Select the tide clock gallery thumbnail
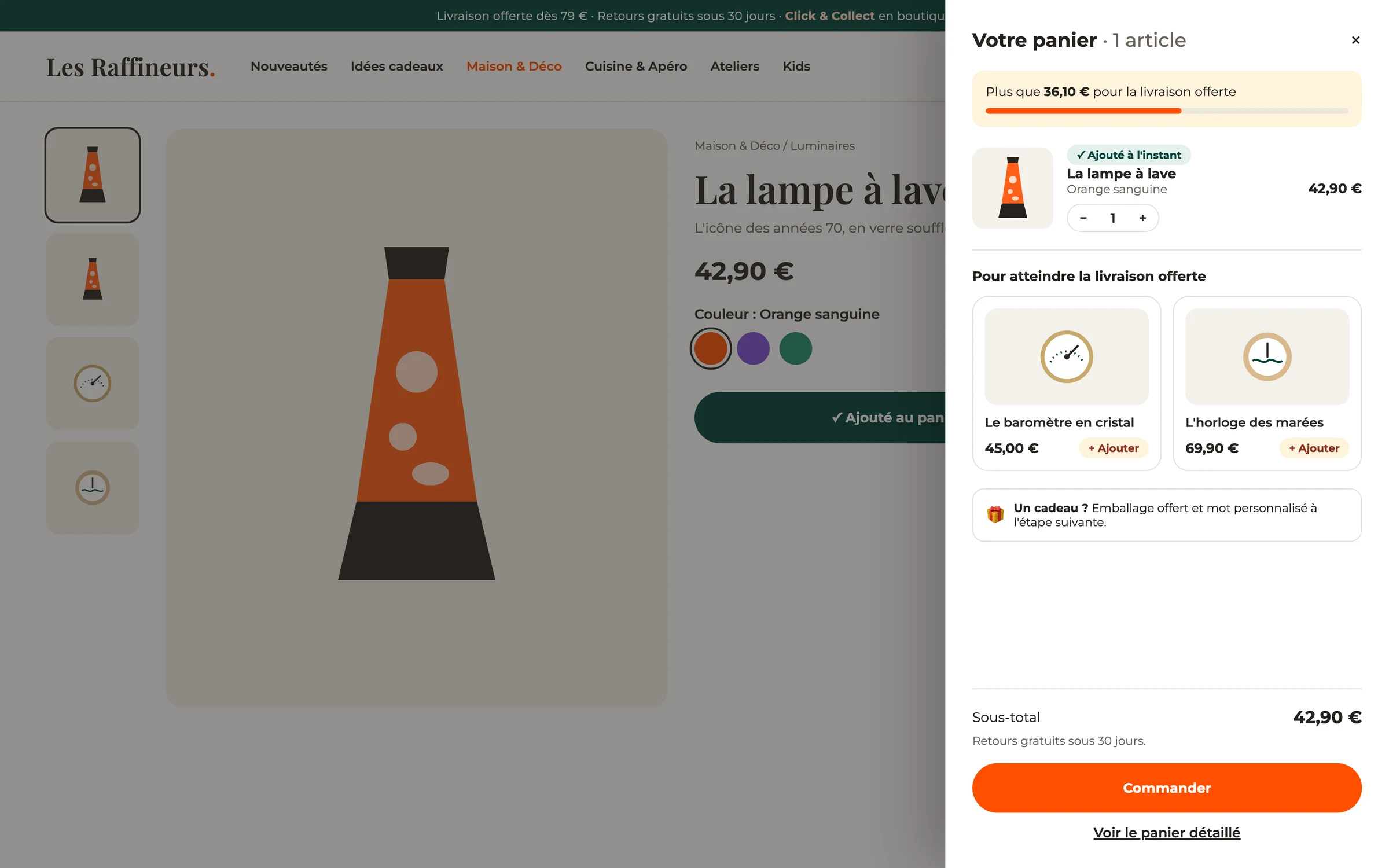Image resolution: width=1389 pixels, height=868 pixels. 93,488
